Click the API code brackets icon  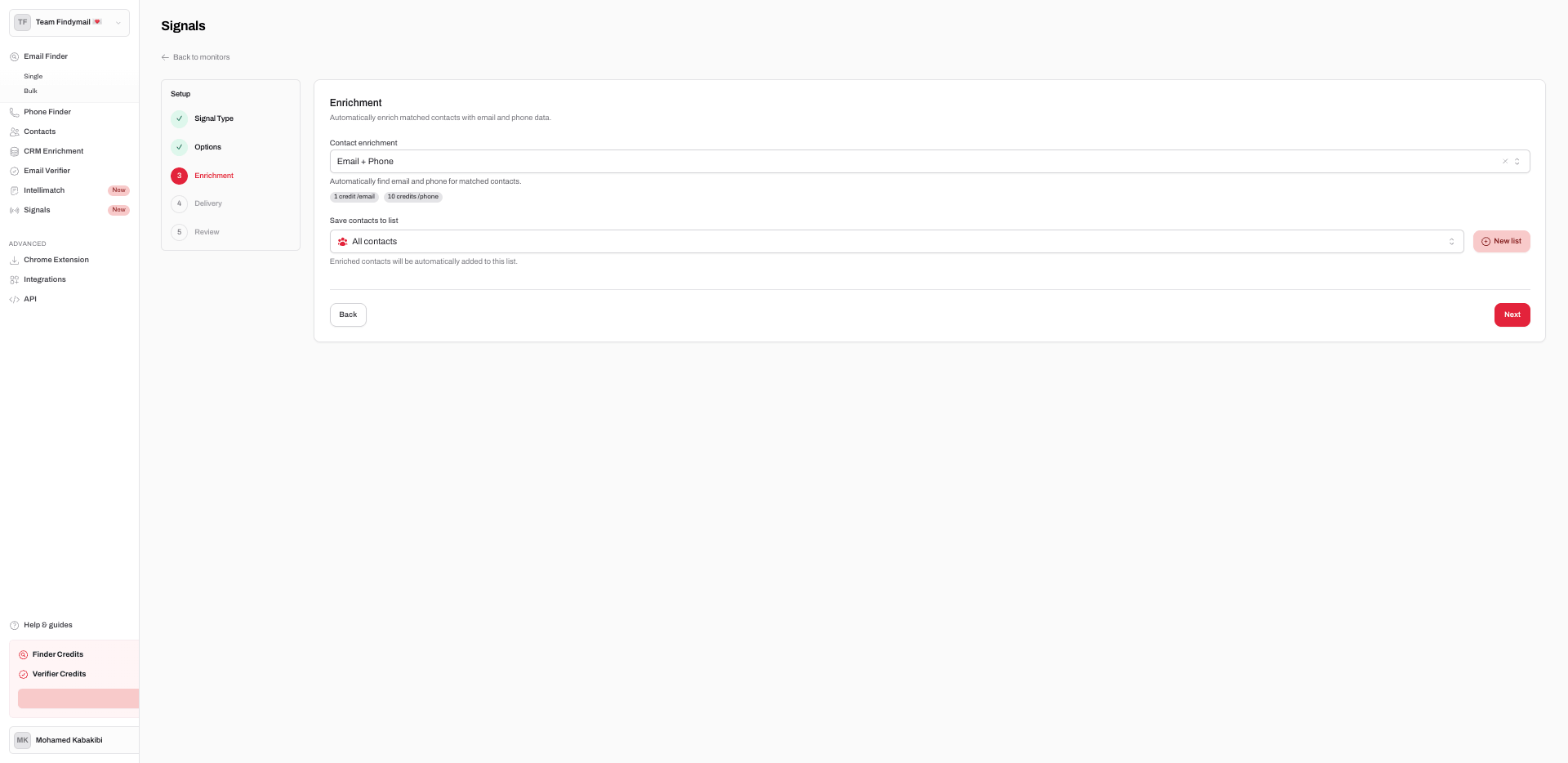click(x=14, y=300)
